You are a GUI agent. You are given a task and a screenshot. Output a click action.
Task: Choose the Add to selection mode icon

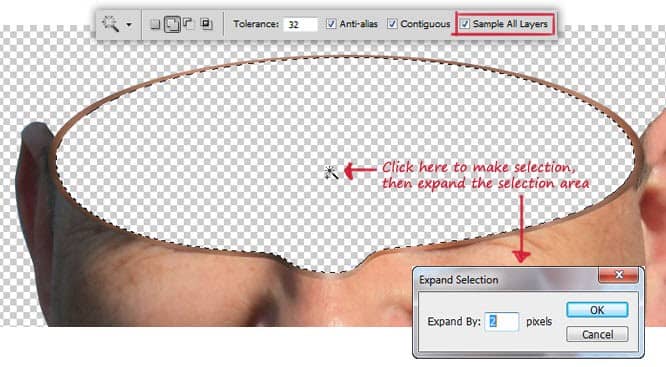click(x=172, y=24)
